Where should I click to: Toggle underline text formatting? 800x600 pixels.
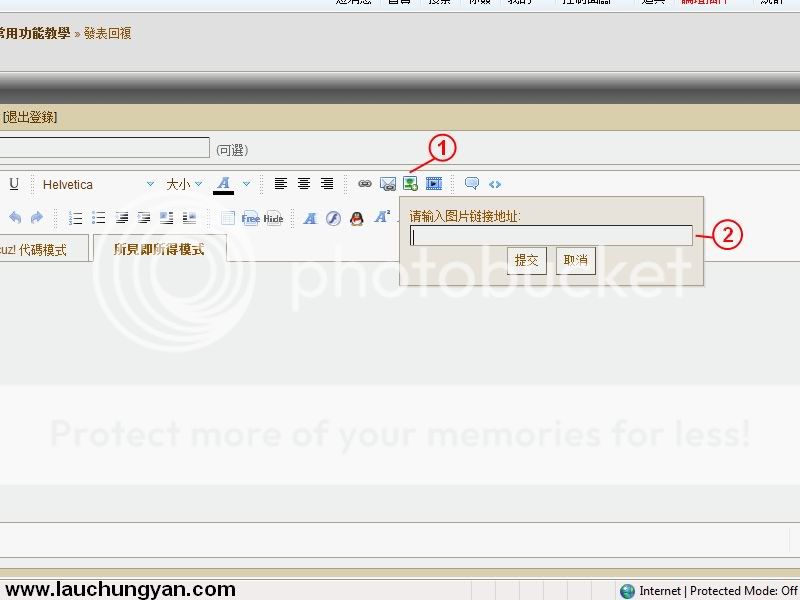click(x=14, y=184)
